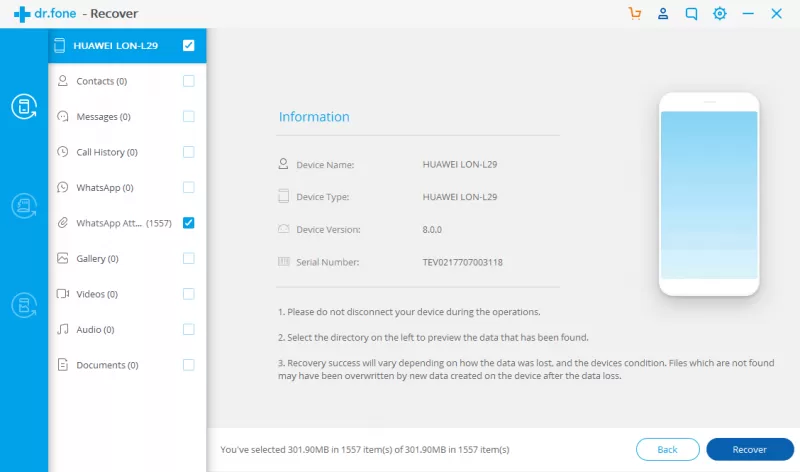800x472 pixels.
Task: Click the Device Version Android icon
Action: (283, 229)
